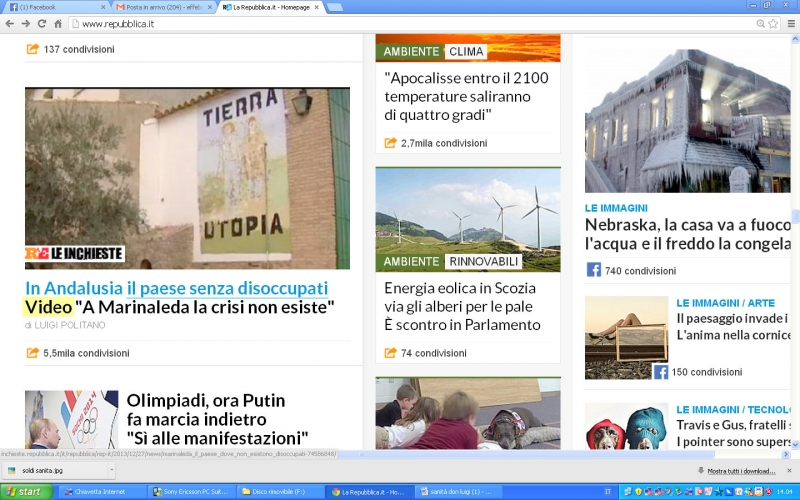Viewport: 800px width, 500px height.
Task: Close the downloads bar
Action: click(x=789, y=470)
